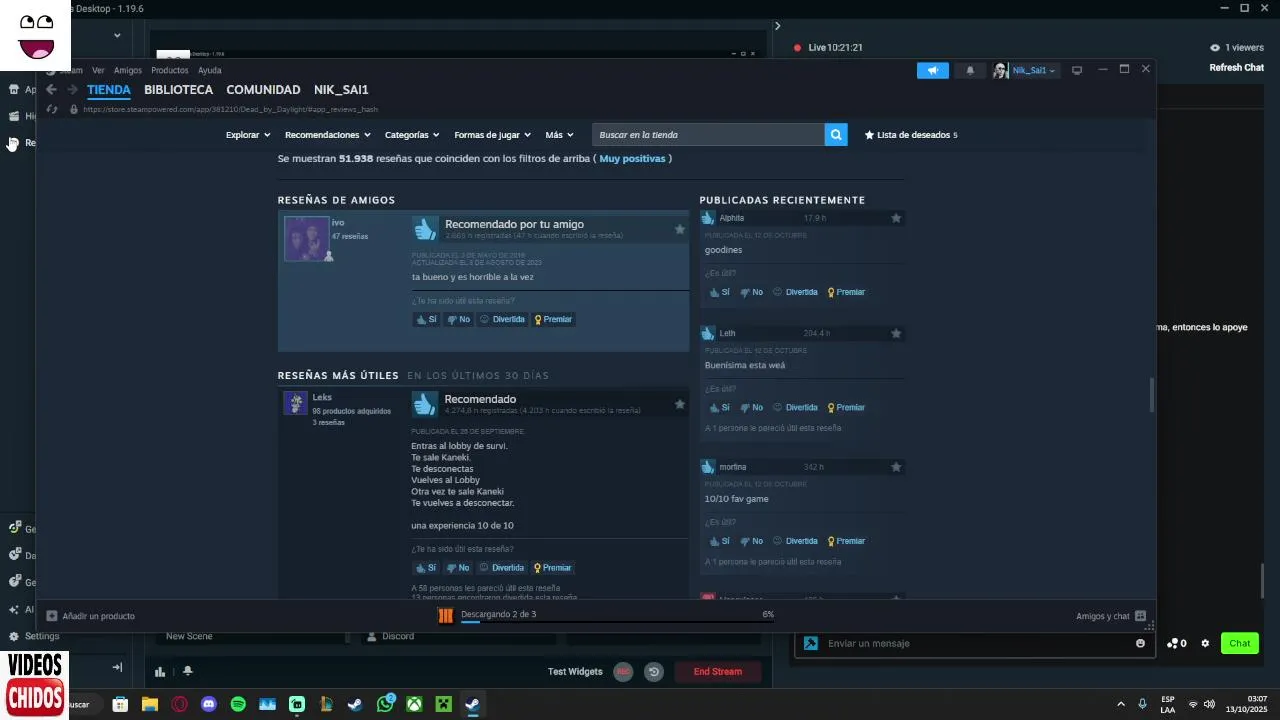Open the COMUNIDAD tab
This screenshot has height=720, width=1280.
[x=263, y=89]
